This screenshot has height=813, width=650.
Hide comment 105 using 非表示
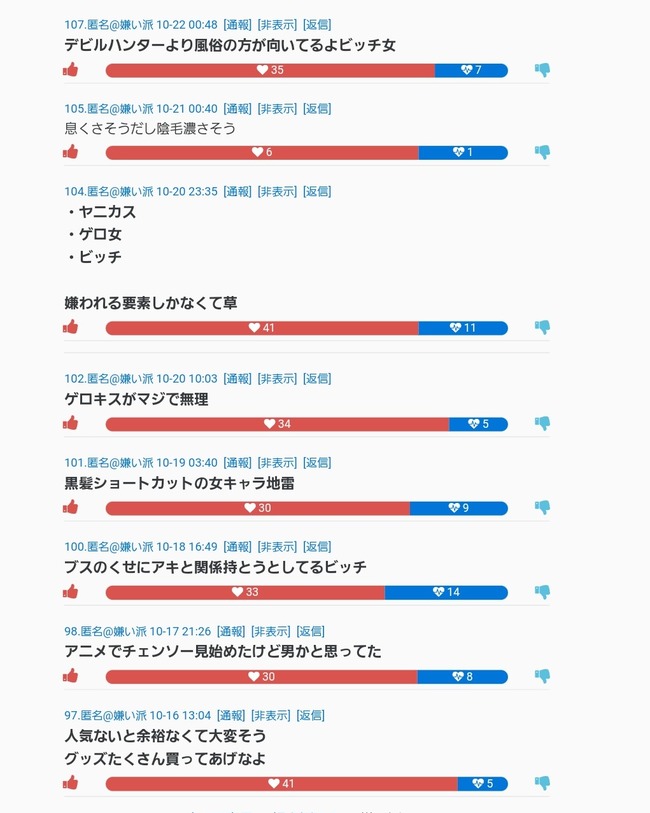point(277,108)
